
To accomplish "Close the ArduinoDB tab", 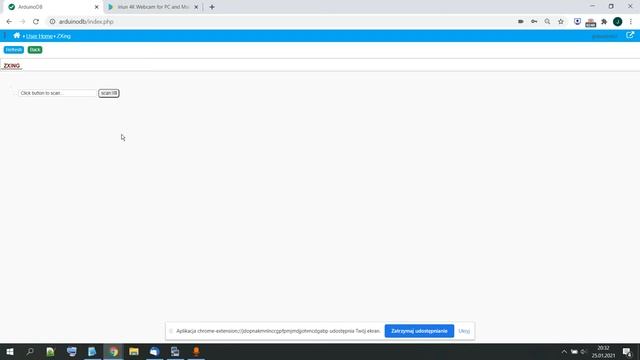I will (x=97, y=7).
